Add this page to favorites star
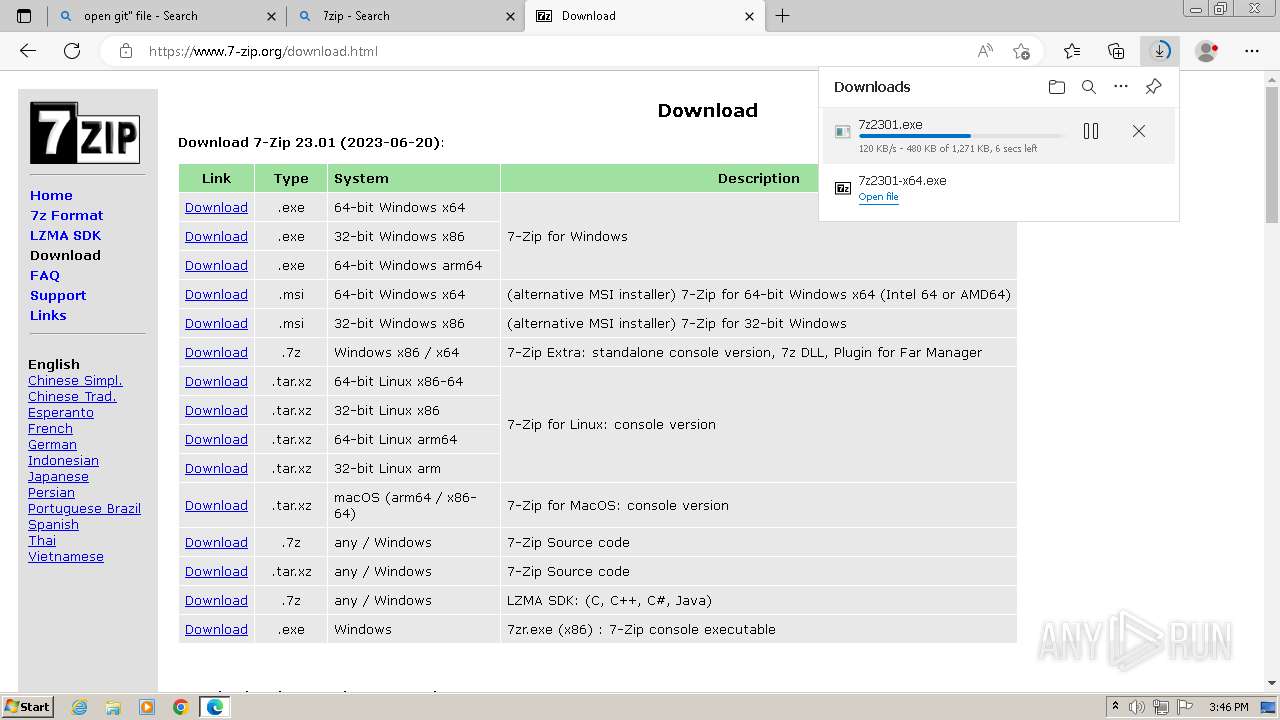Image resolution: width=1280 pixels, height=720 pixels. [x=1021, y=51]
